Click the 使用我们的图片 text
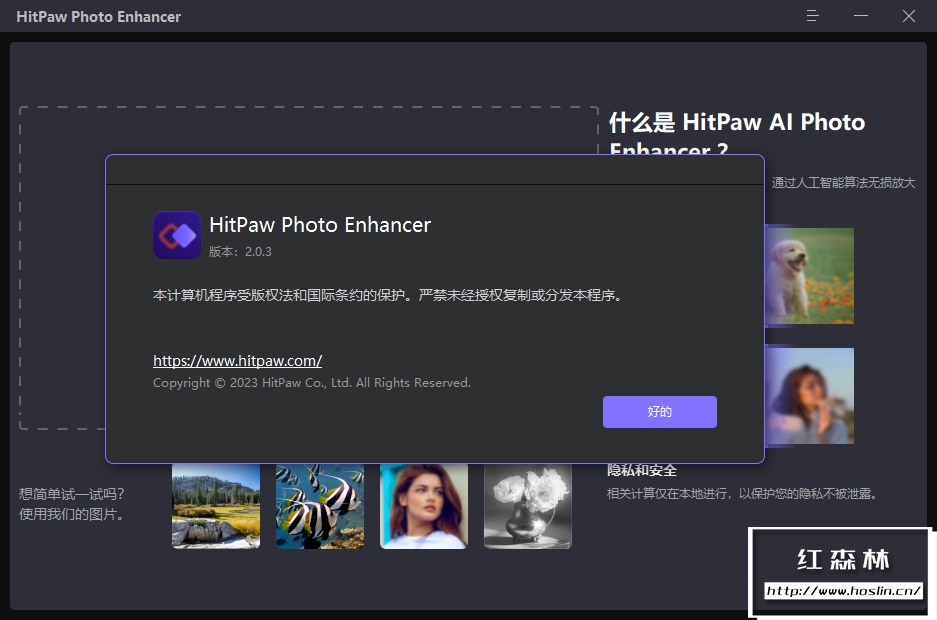 pyautogui.click(x=72, y=514)
